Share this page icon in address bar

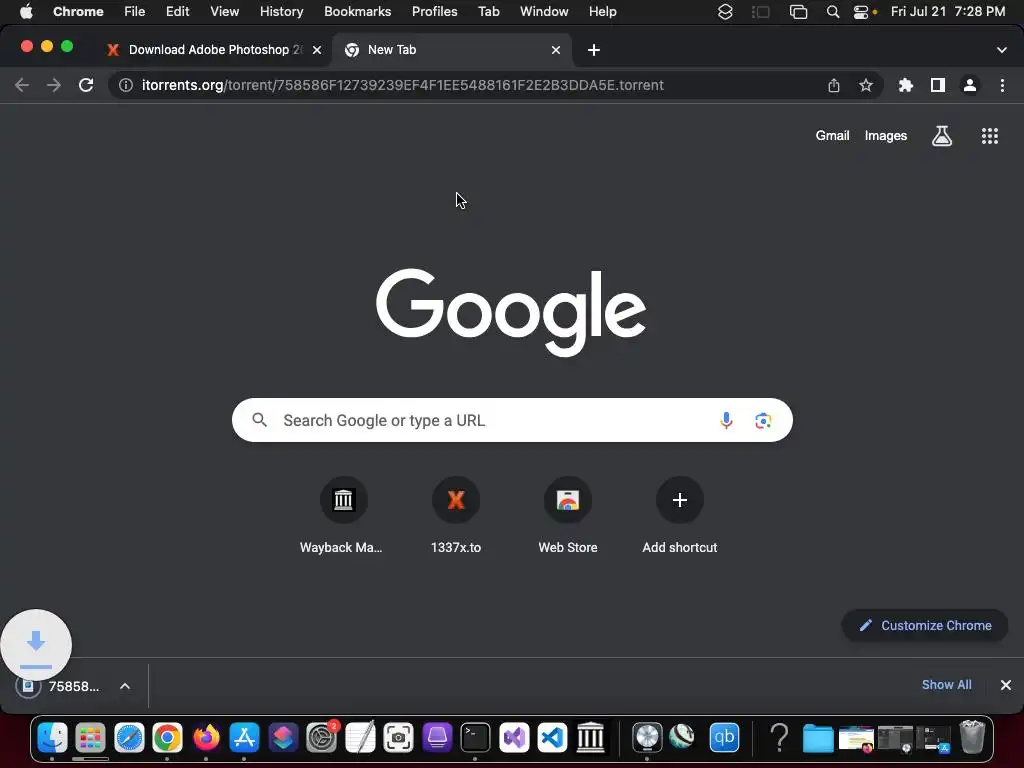point(834,85)
